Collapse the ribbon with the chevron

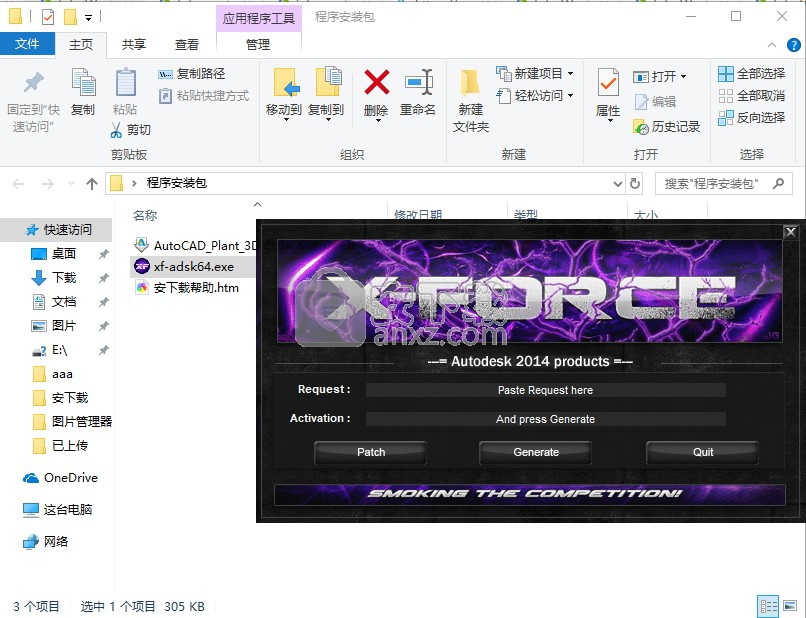tap(772, 45)
